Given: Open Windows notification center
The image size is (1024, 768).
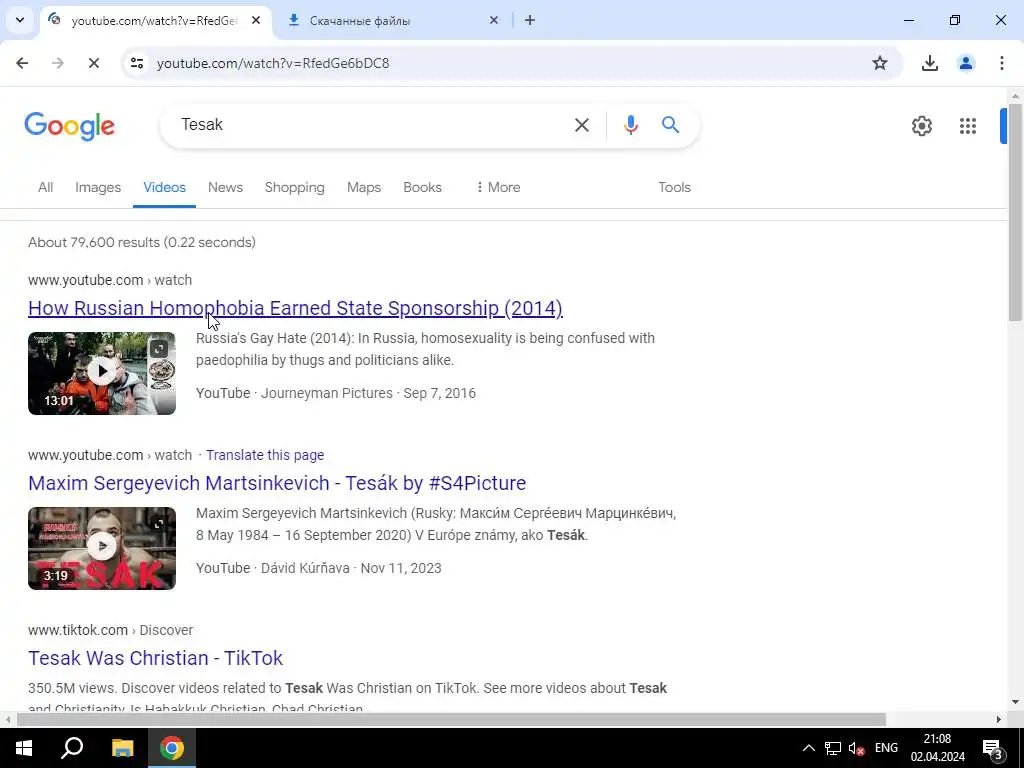Looking at the screenshot, I should pyautogui.click(x=993, y=748).
